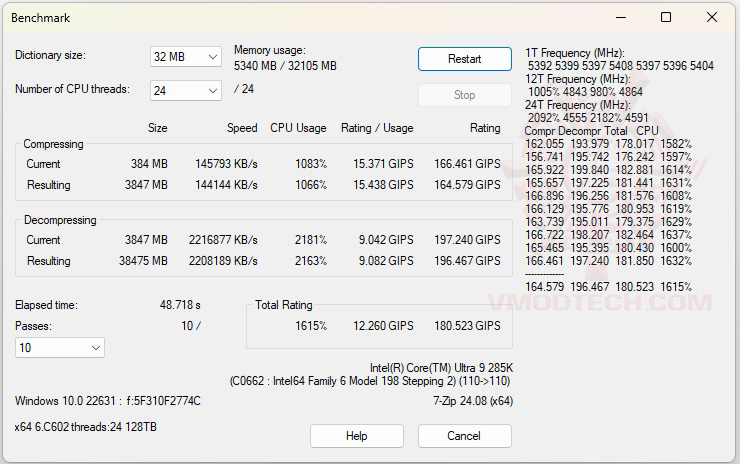
Task: Click Compressing Current rating 166.461 GIPS
Action: (x=467, y=164)
